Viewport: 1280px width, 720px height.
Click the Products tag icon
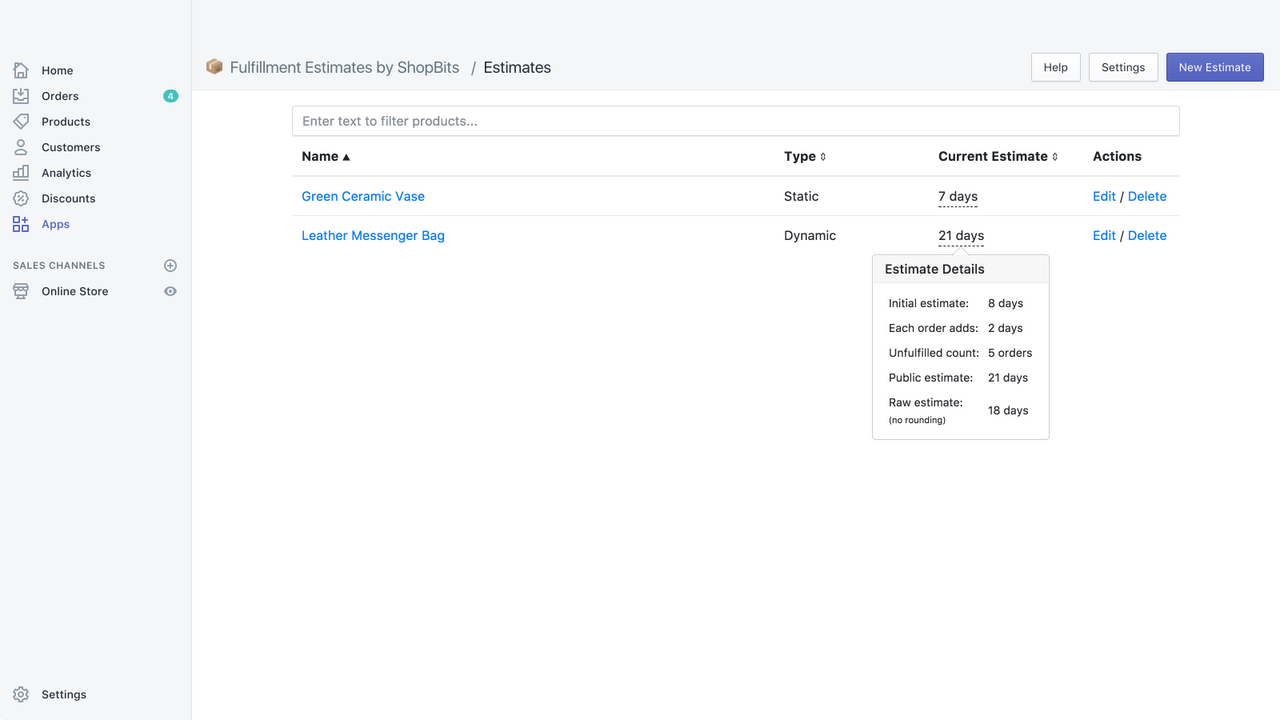(21, 121)
